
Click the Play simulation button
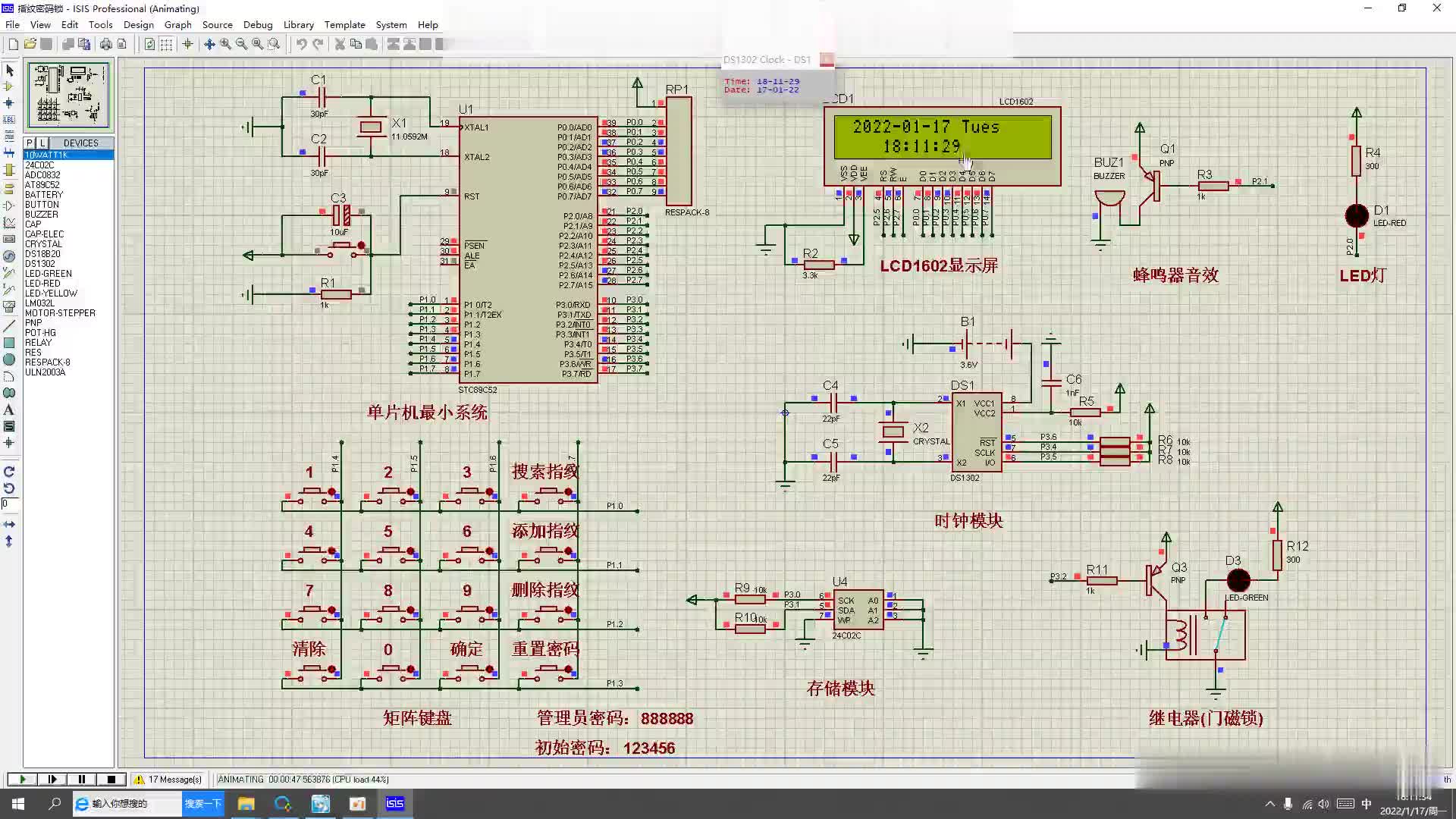click(22, 779)
